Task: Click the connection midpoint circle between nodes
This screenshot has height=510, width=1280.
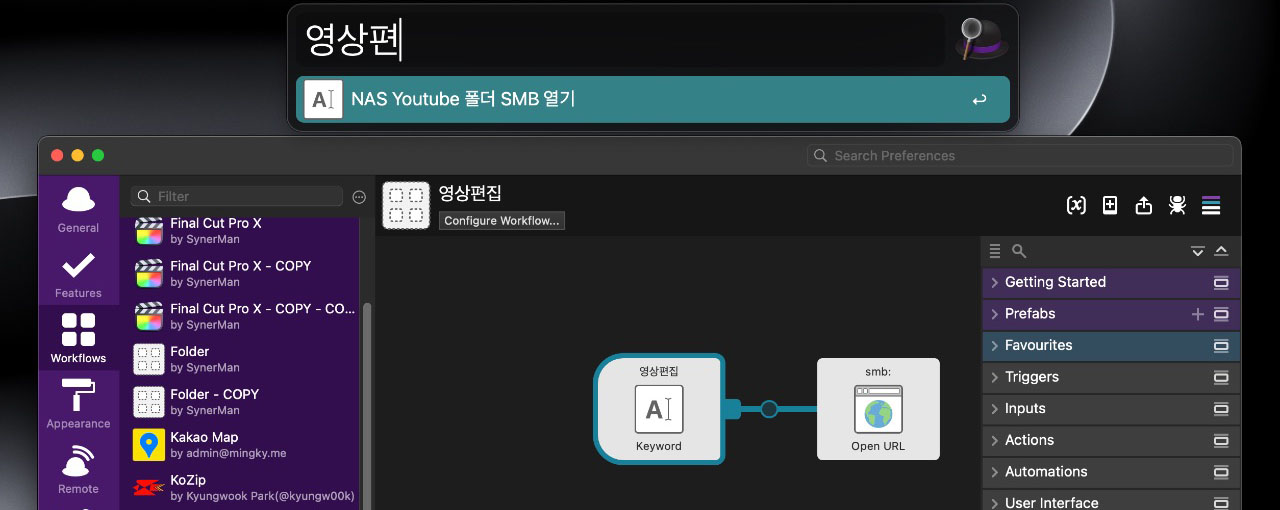Action: coord(769,409)
